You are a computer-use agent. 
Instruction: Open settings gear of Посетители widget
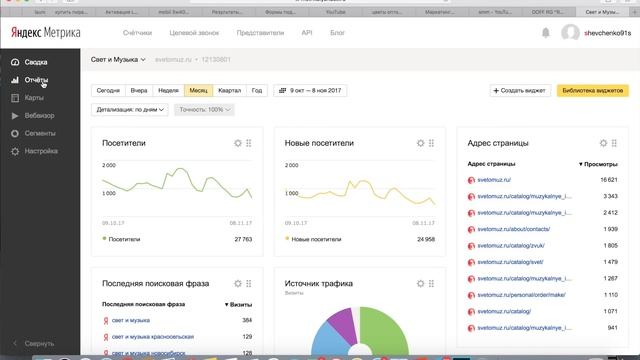pyautogui.click(x=238, y=143)
